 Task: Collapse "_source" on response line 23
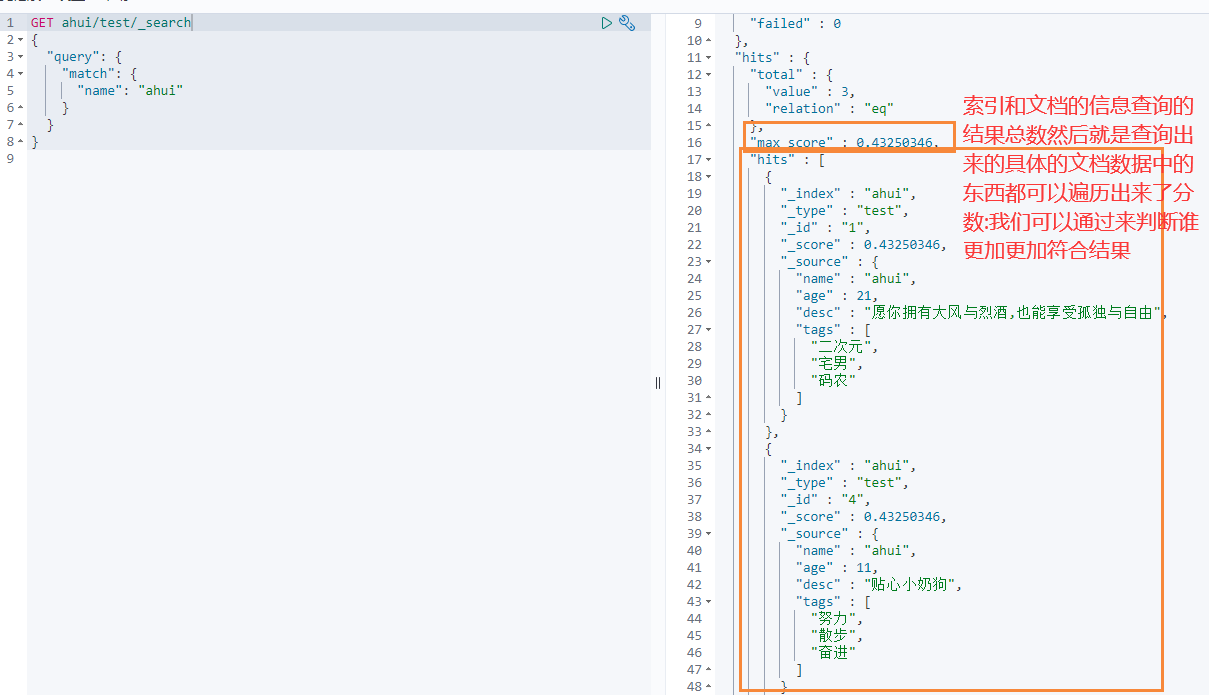[709, 261]
